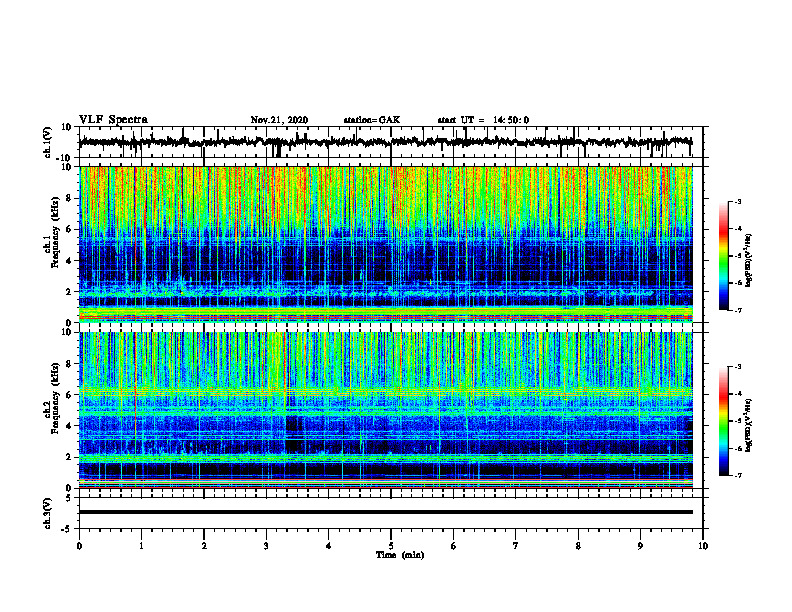Click the ch.1 spectrogram panel
The image size is (792, 612).
(386, 244)
